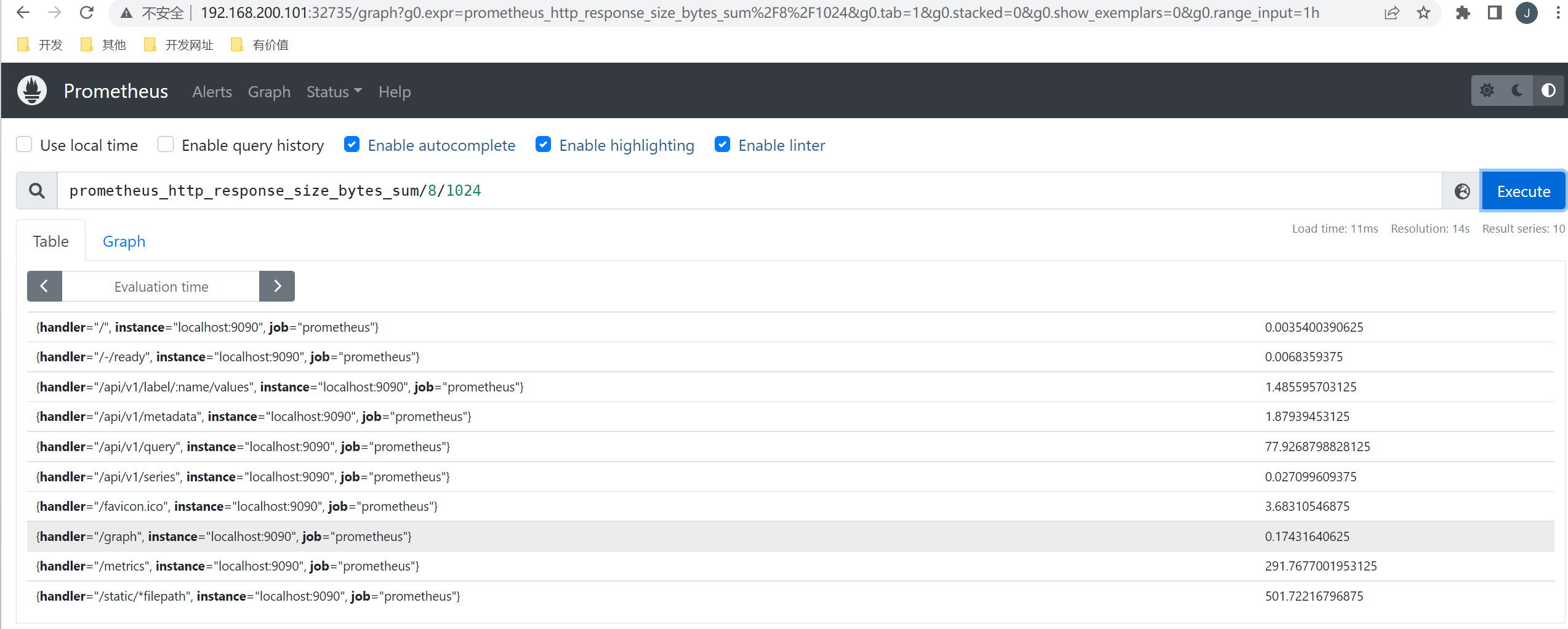Open the 有价值 bookmark folder

click(260, 44)
